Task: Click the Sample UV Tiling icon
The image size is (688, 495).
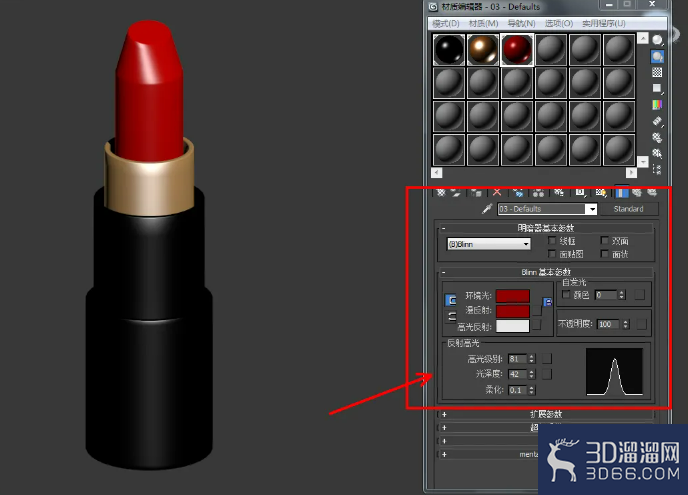Action: (x=657, y=88)
